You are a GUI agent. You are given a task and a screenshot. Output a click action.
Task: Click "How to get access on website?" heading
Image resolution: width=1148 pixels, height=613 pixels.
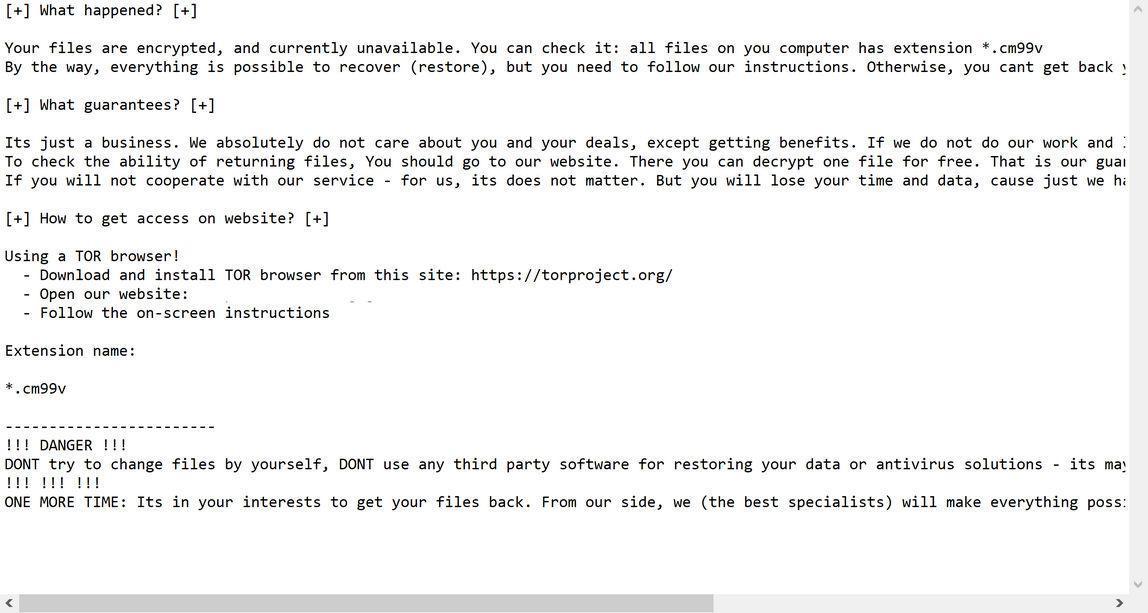point(167,218)
